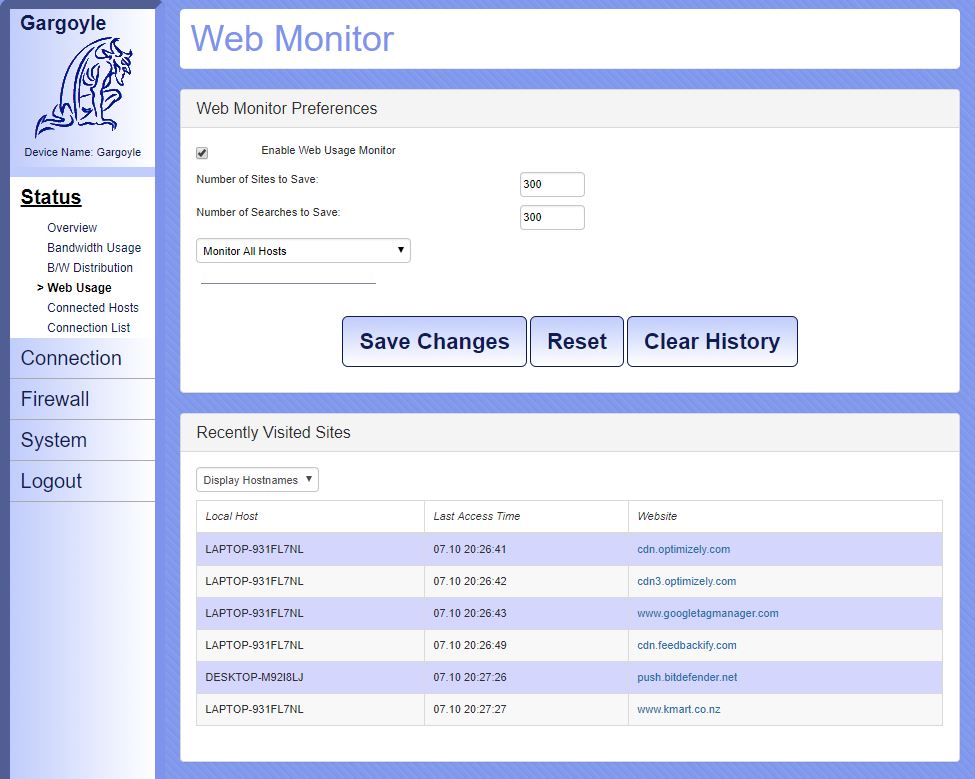Open the push.bitdefender.net link
Image resolution: width=975 pixels, height=779 pixels.
click(687, 677)
